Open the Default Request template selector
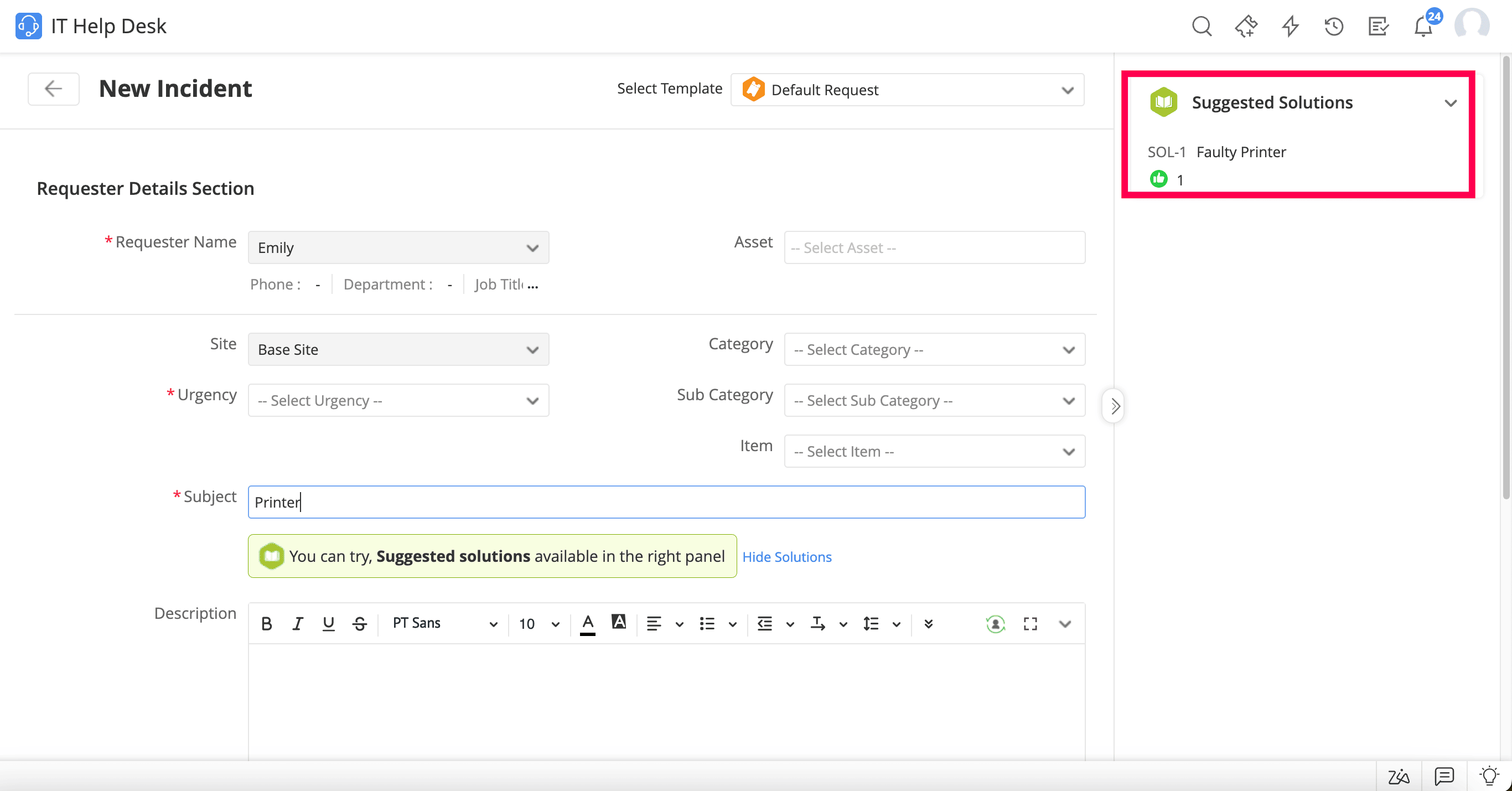The width and height of the screenshot is (1512, 791). click(907, 90)
